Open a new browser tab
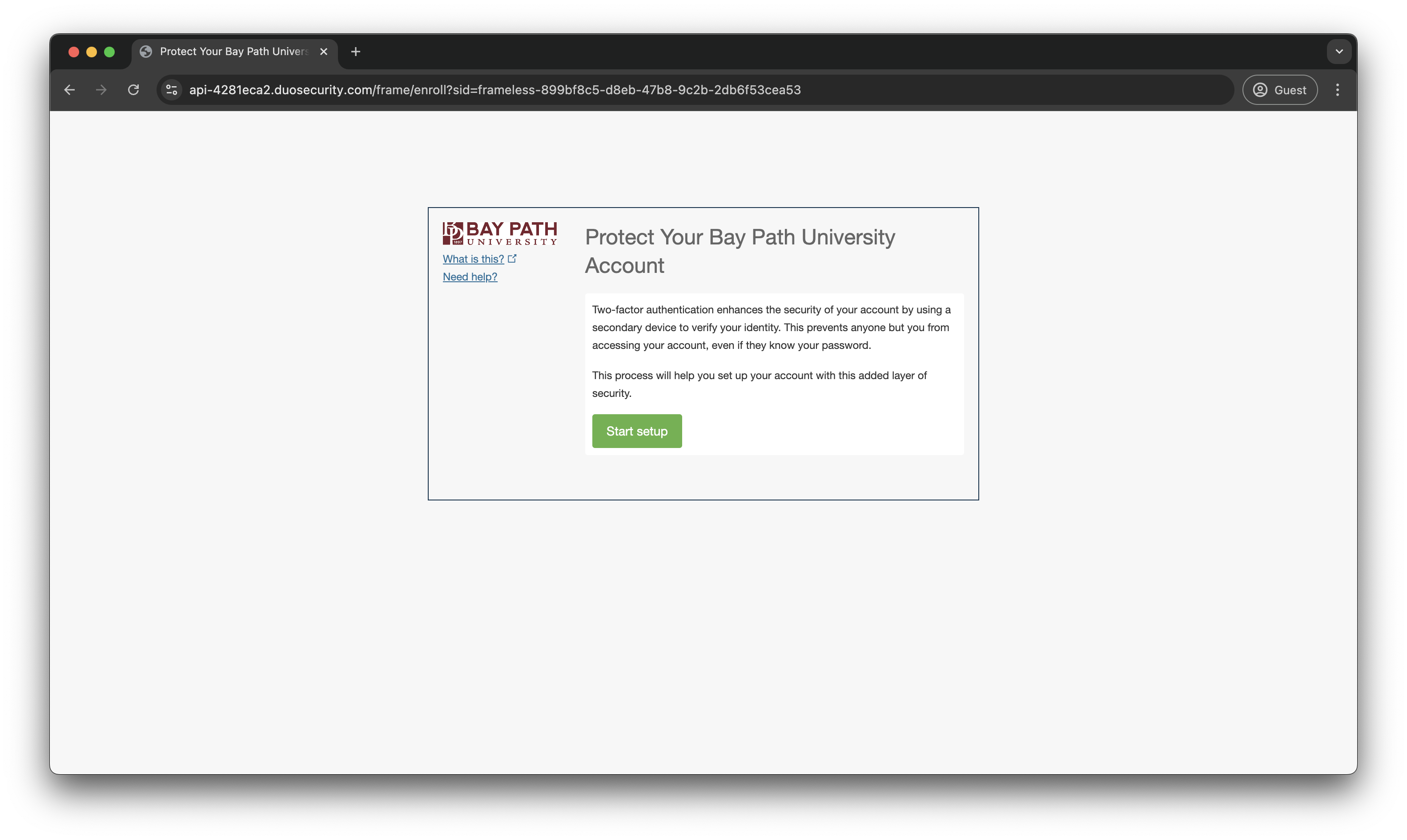 [x=356, y=52]
